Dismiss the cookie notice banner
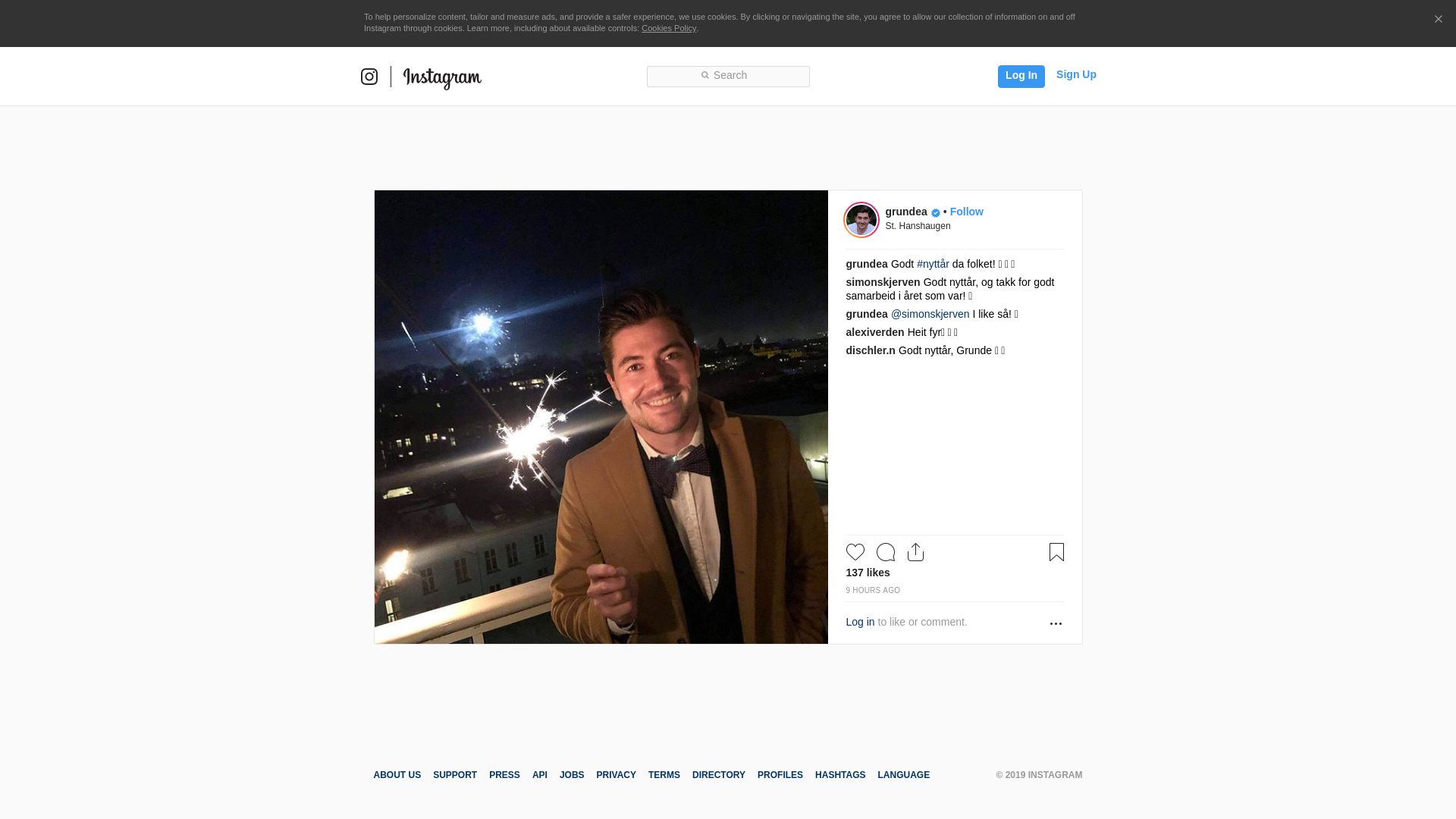 click(x=1438, y=20)
